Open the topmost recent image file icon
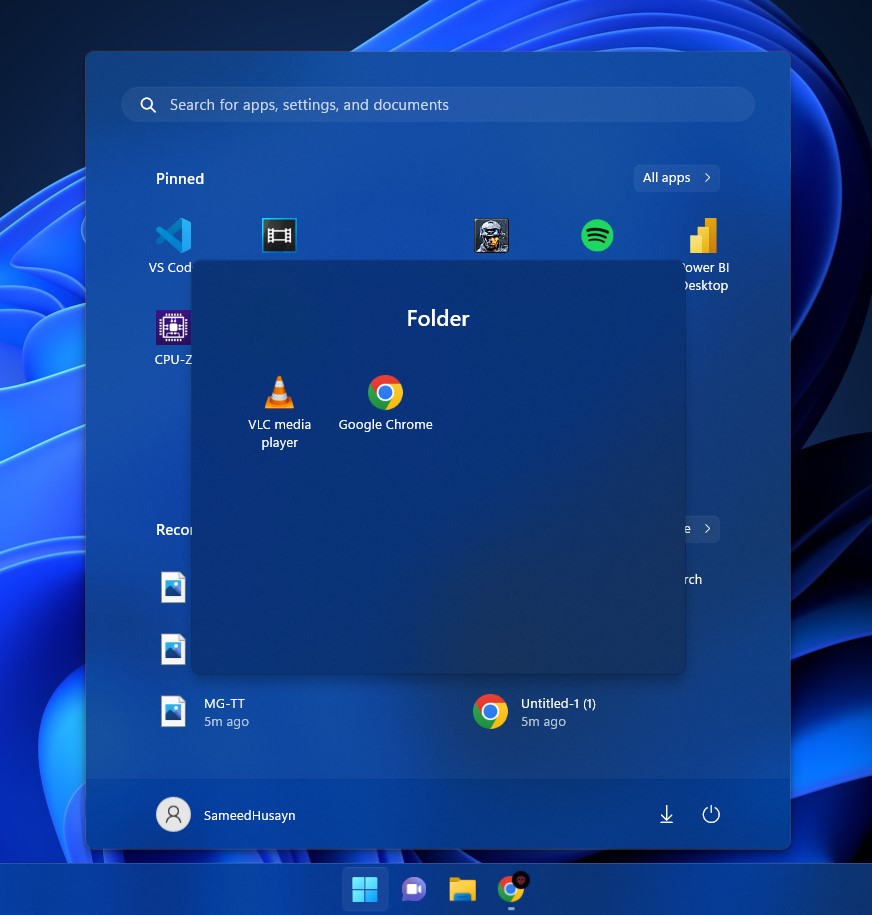The image size is (872, 915). [x=173, y=587]
